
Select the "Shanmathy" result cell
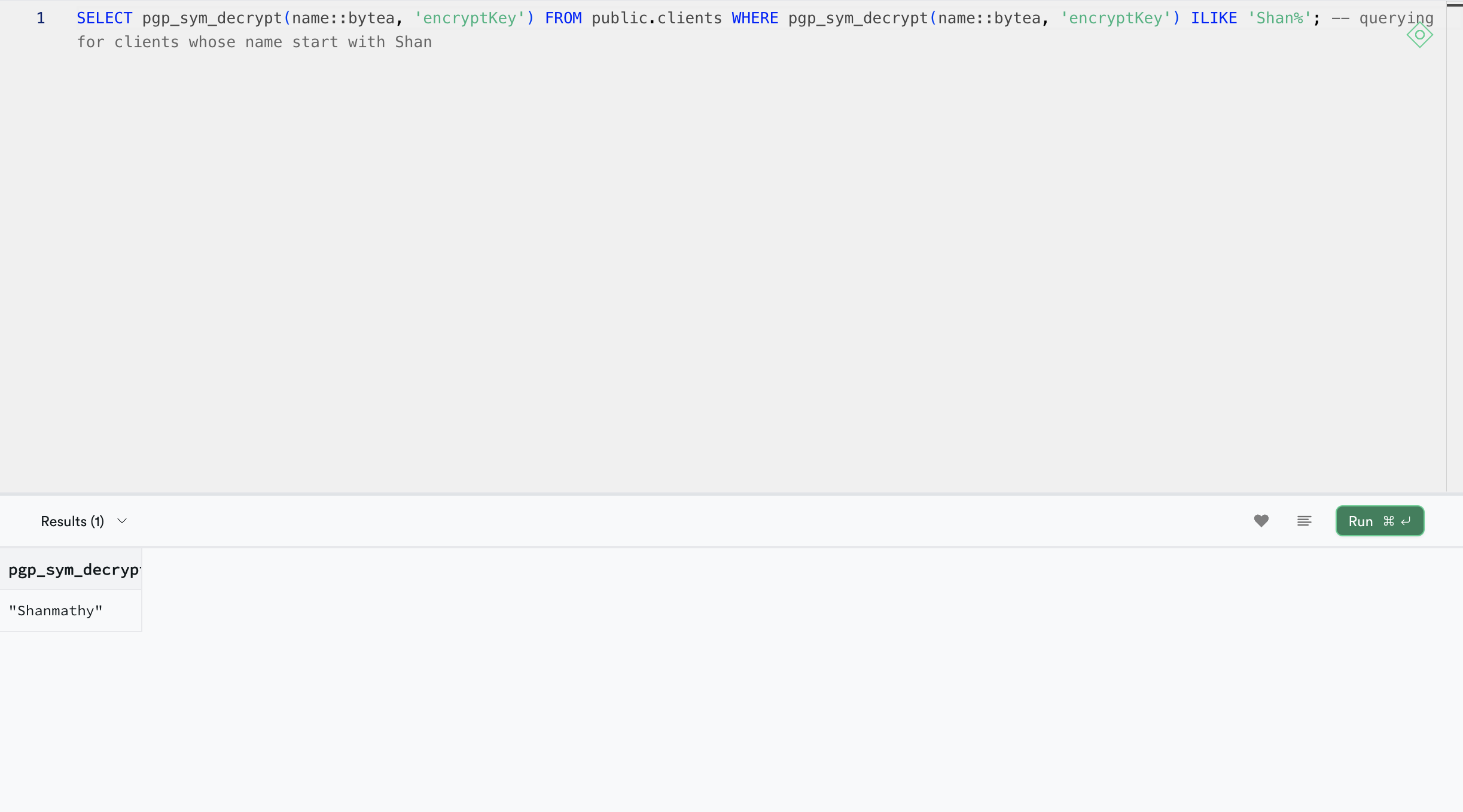click(56, 610)
